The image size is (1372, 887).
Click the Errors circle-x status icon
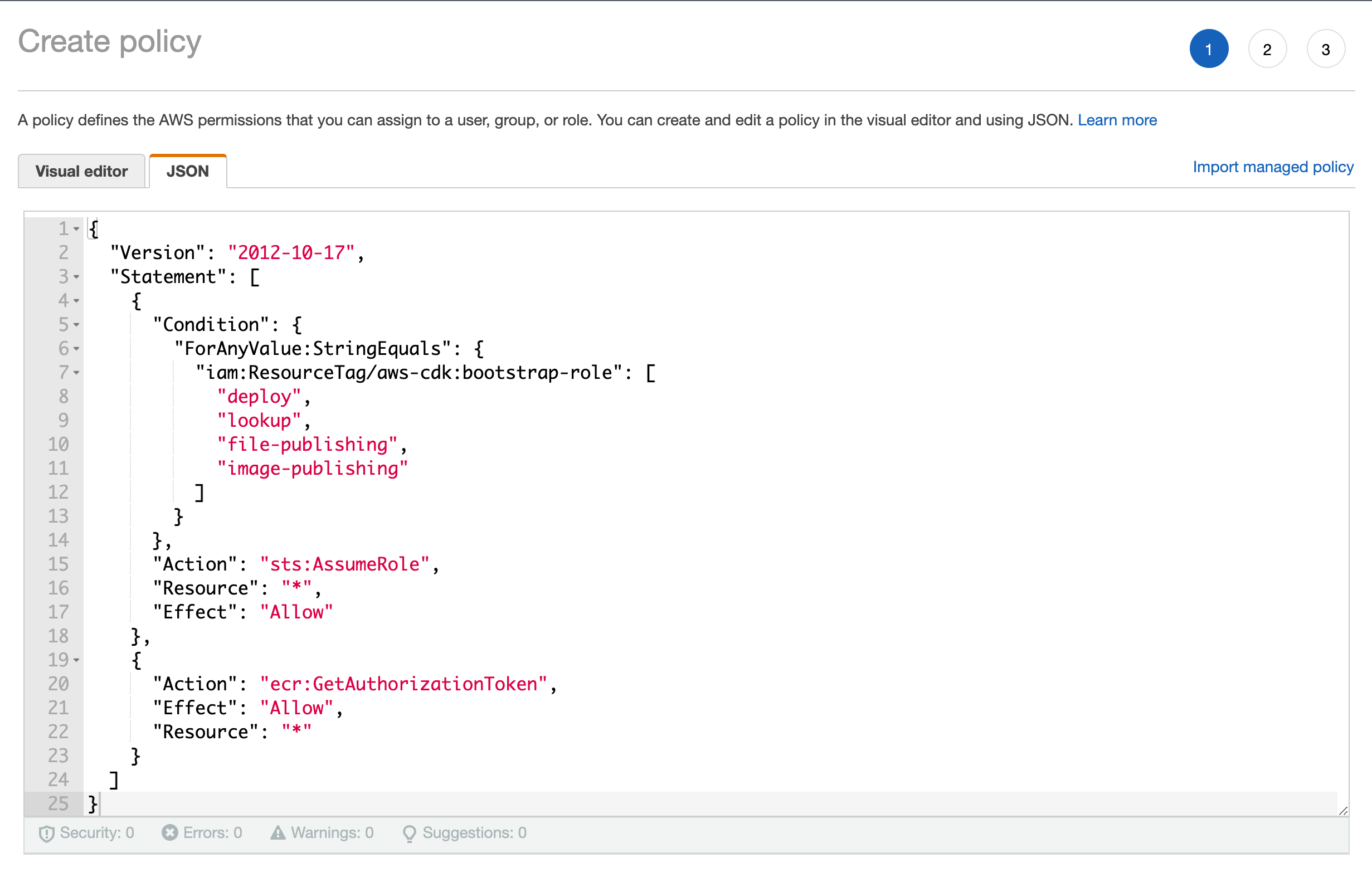(170, 833)
